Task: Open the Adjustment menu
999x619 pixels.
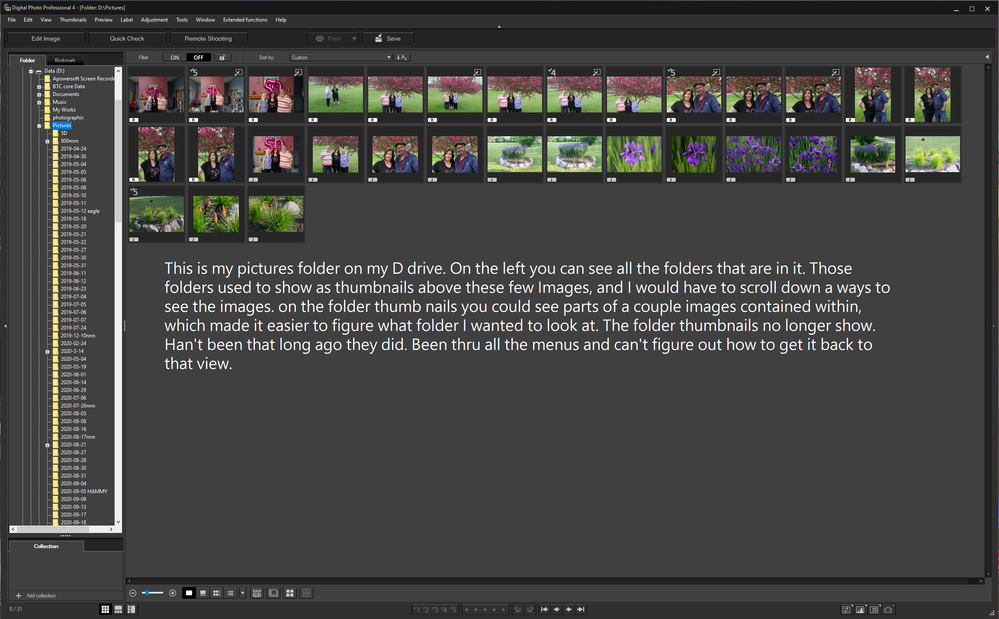Action: click(154, 19)
